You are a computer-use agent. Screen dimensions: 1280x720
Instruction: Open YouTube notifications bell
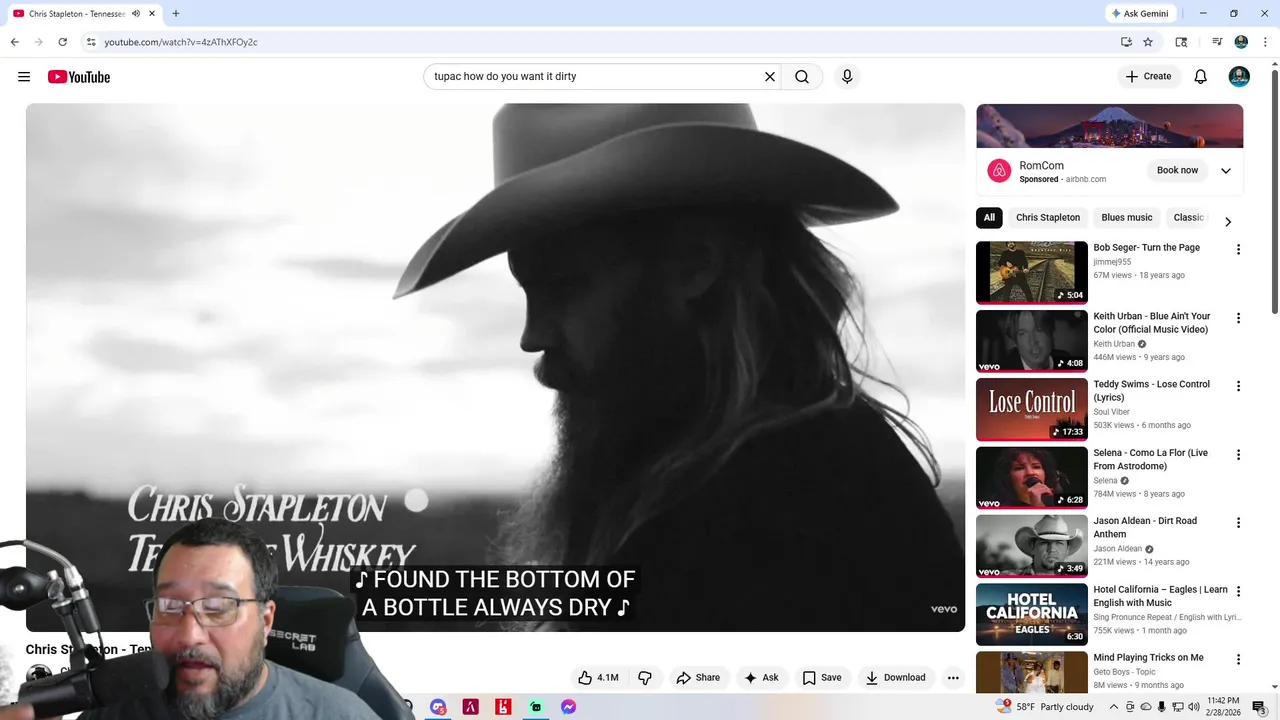click(x=1201, y=77)
